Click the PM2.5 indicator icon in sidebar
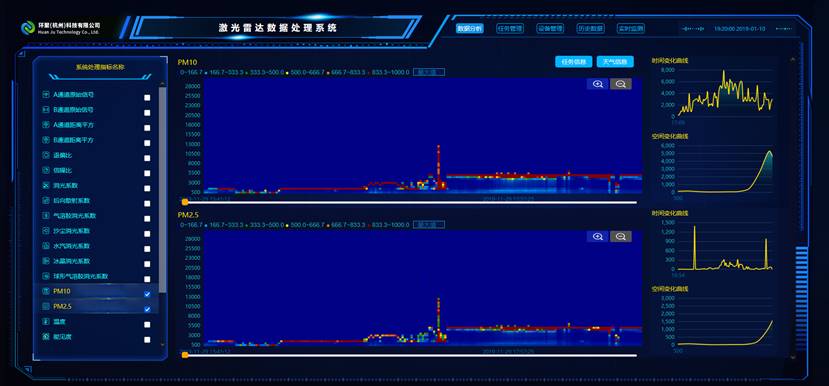 [x=45, y=306]
